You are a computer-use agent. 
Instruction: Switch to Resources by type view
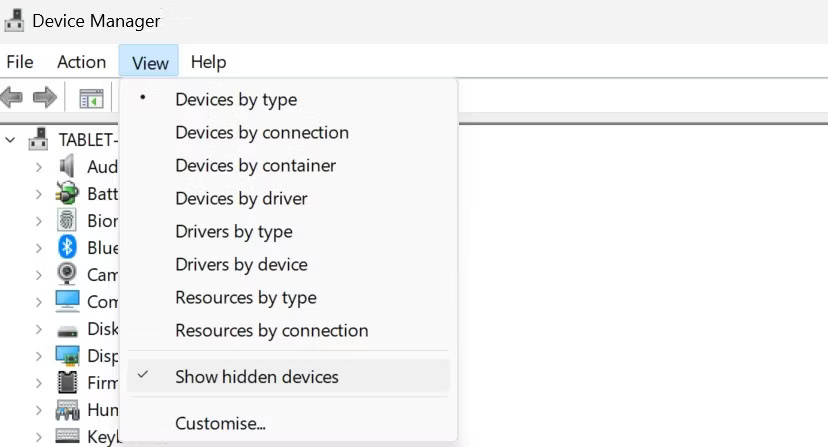(246, 297)
